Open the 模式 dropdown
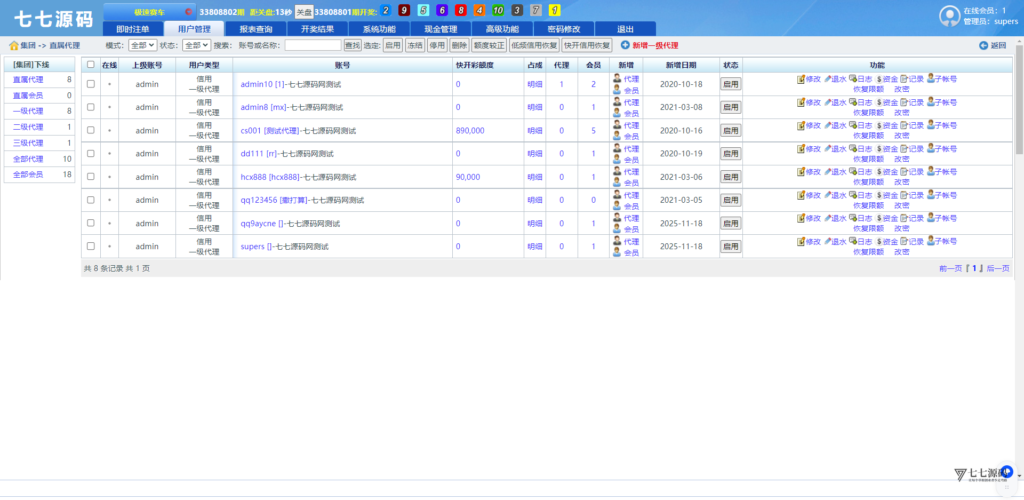The width and height of the screenshot is (1024, 500). (142, 45)
